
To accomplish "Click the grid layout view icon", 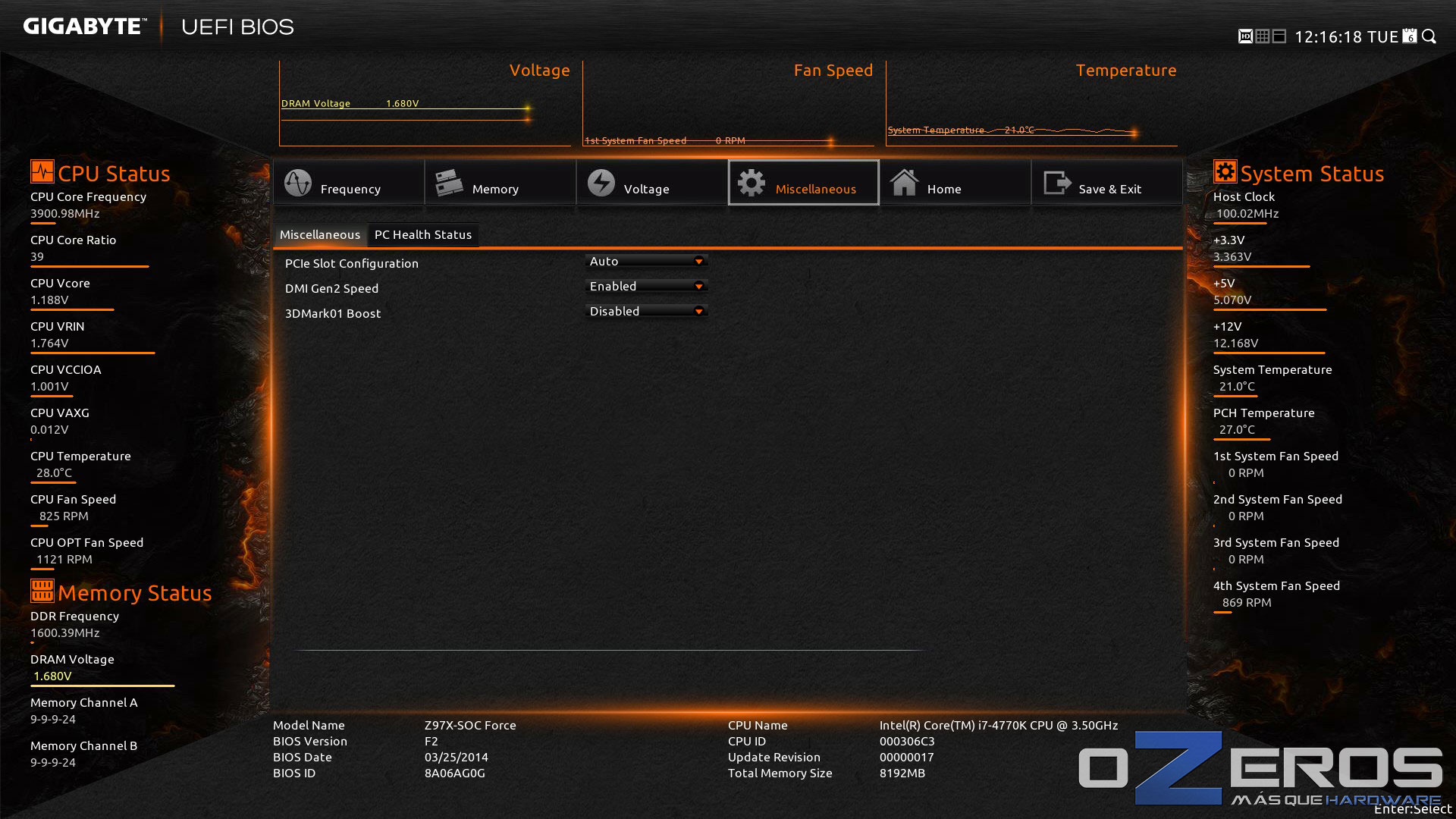I will click(1263, 36).
